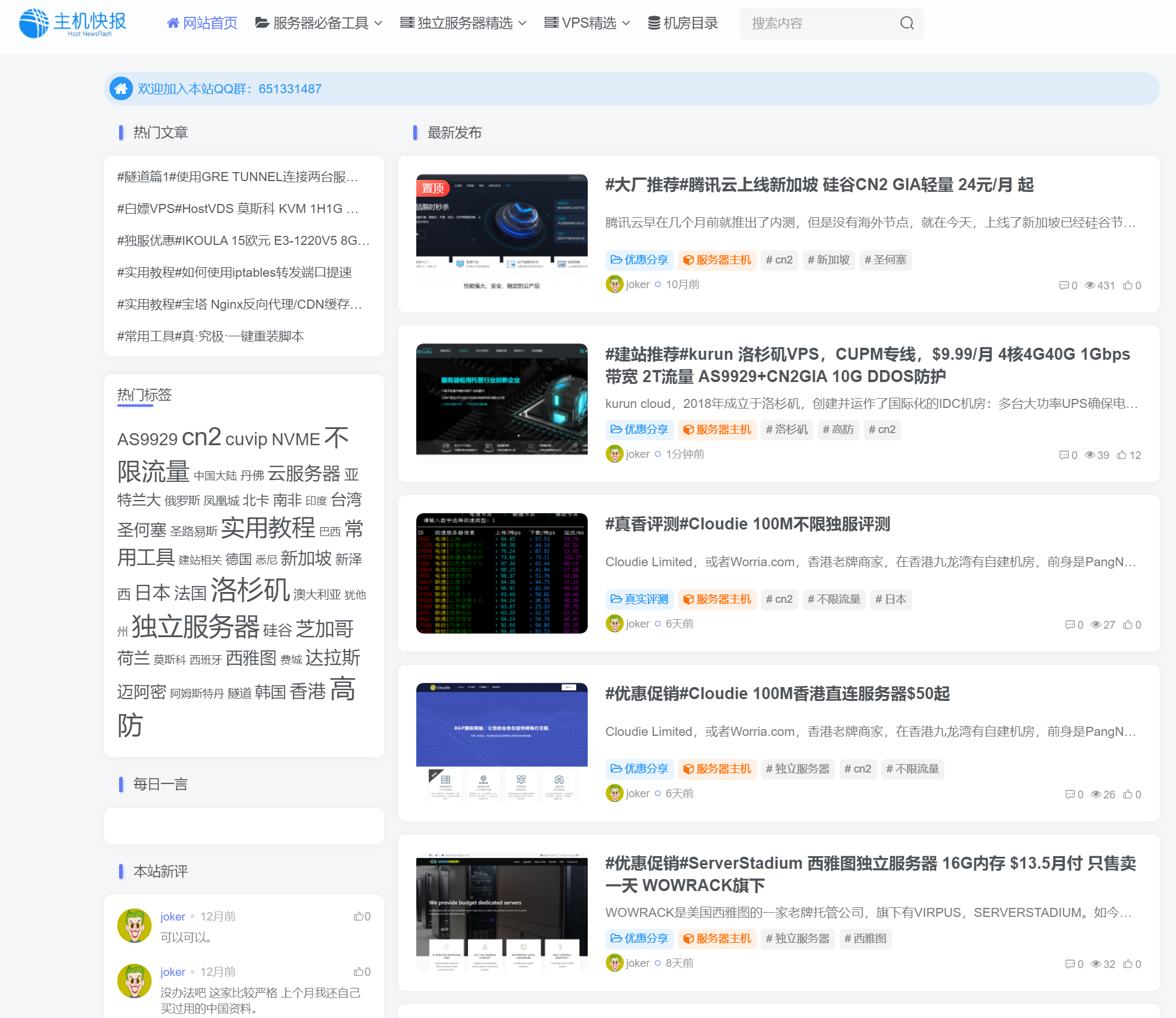Go to 网站首页 in navigation
The image size is (1176, 1018).
(x=202, y=23)
